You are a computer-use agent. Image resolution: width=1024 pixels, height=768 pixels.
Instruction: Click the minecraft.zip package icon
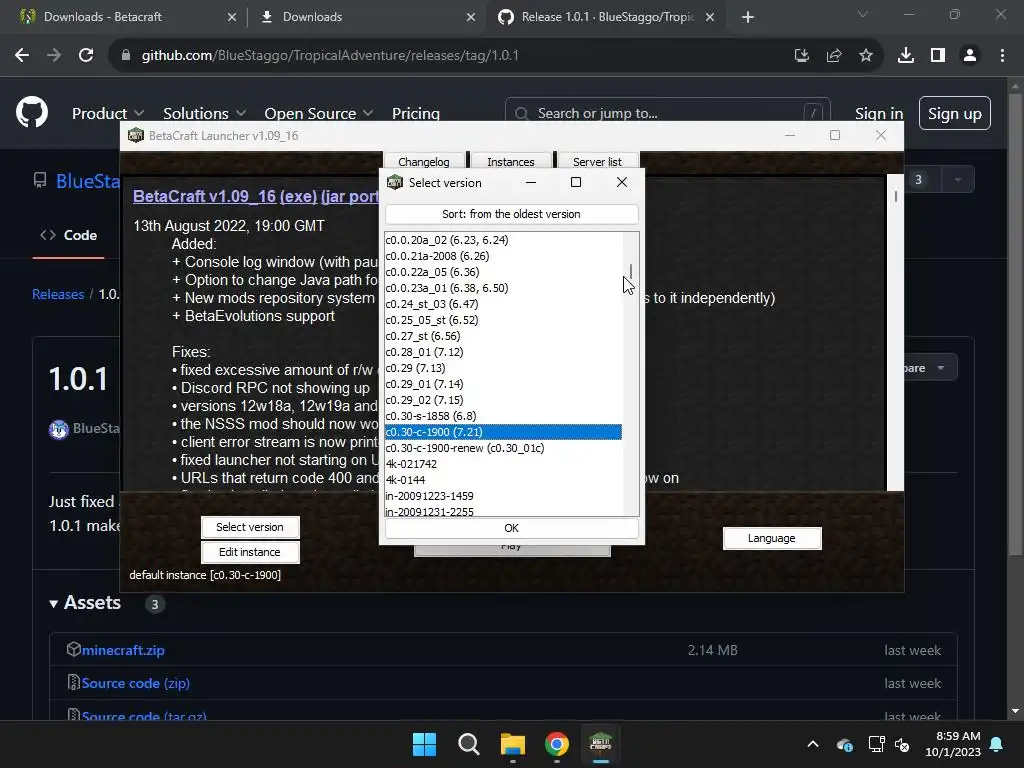pos(74,649)
